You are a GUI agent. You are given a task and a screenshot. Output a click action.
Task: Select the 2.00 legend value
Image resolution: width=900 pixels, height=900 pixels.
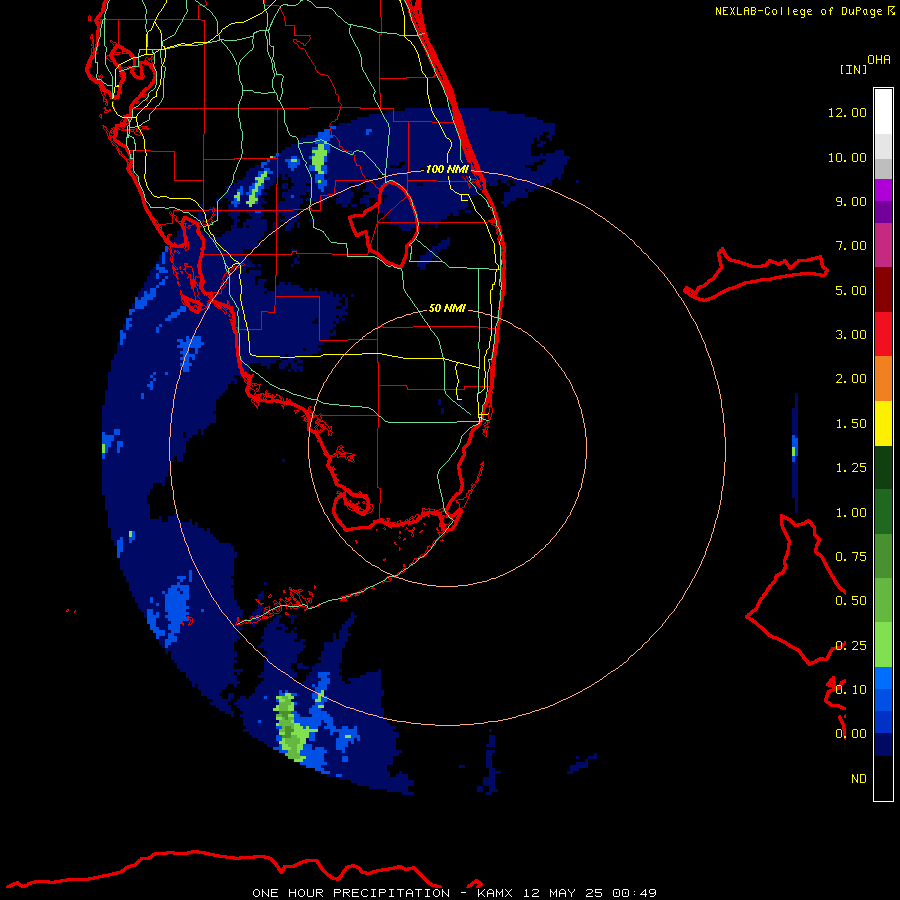pos(851,379)
